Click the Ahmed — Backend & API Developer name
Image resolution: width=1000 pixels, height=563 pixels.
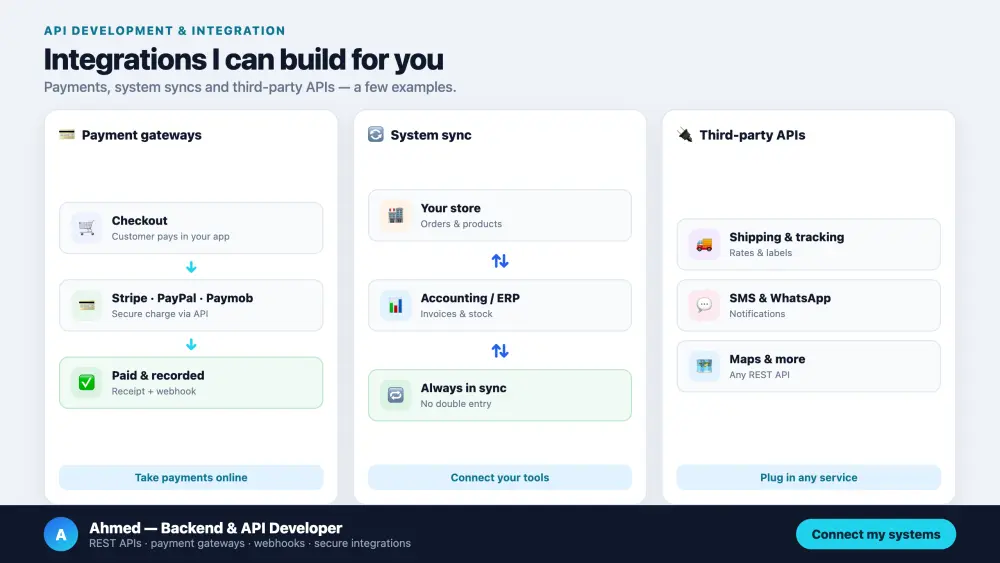(216, 528)
